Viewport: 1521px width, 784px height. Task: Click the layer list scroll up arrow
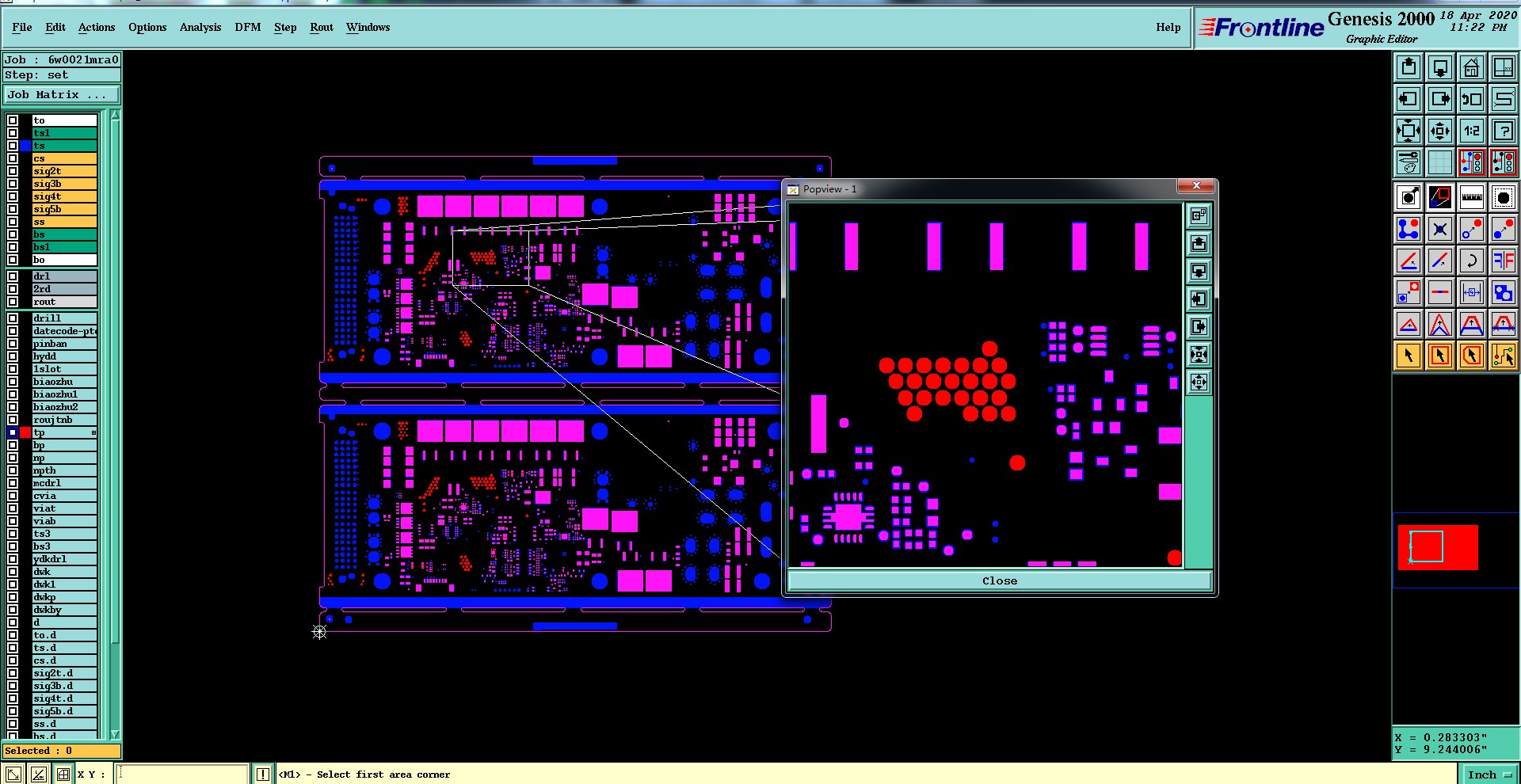click(x=115, y=116)
